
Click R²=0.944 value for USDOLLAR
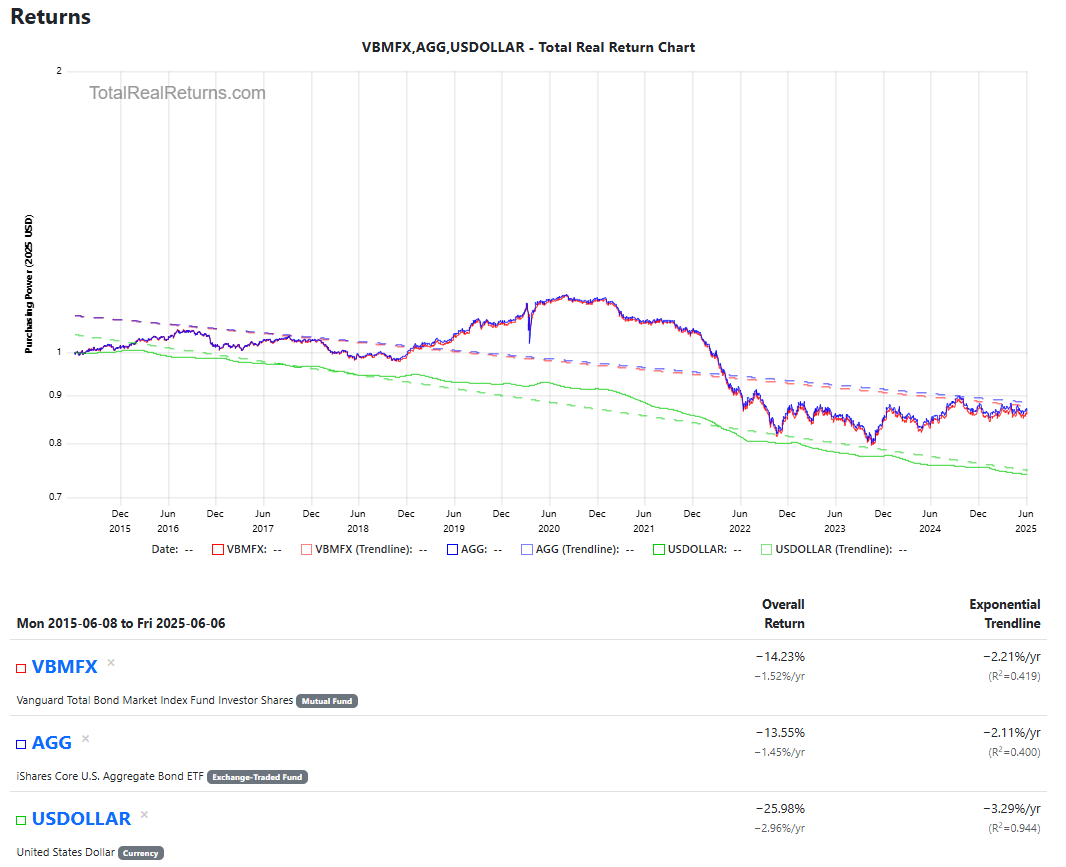[x=1014, y=828]
